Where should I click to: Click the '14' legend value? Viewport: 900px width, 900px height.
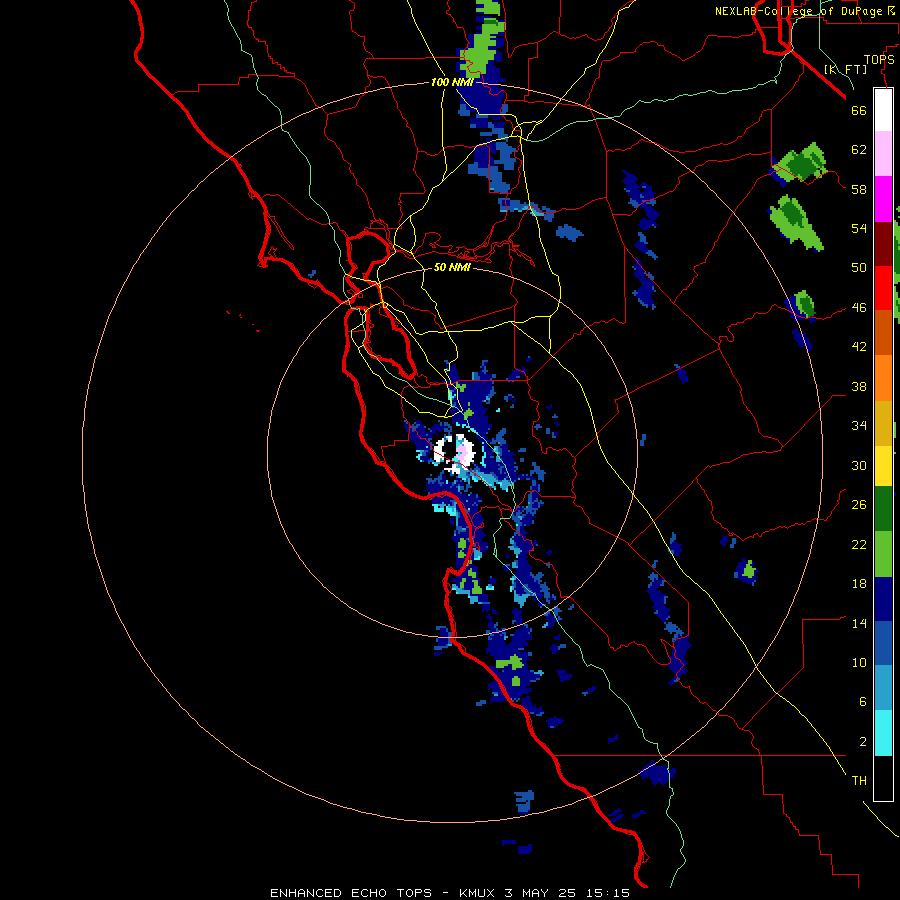tap(859, 623)
